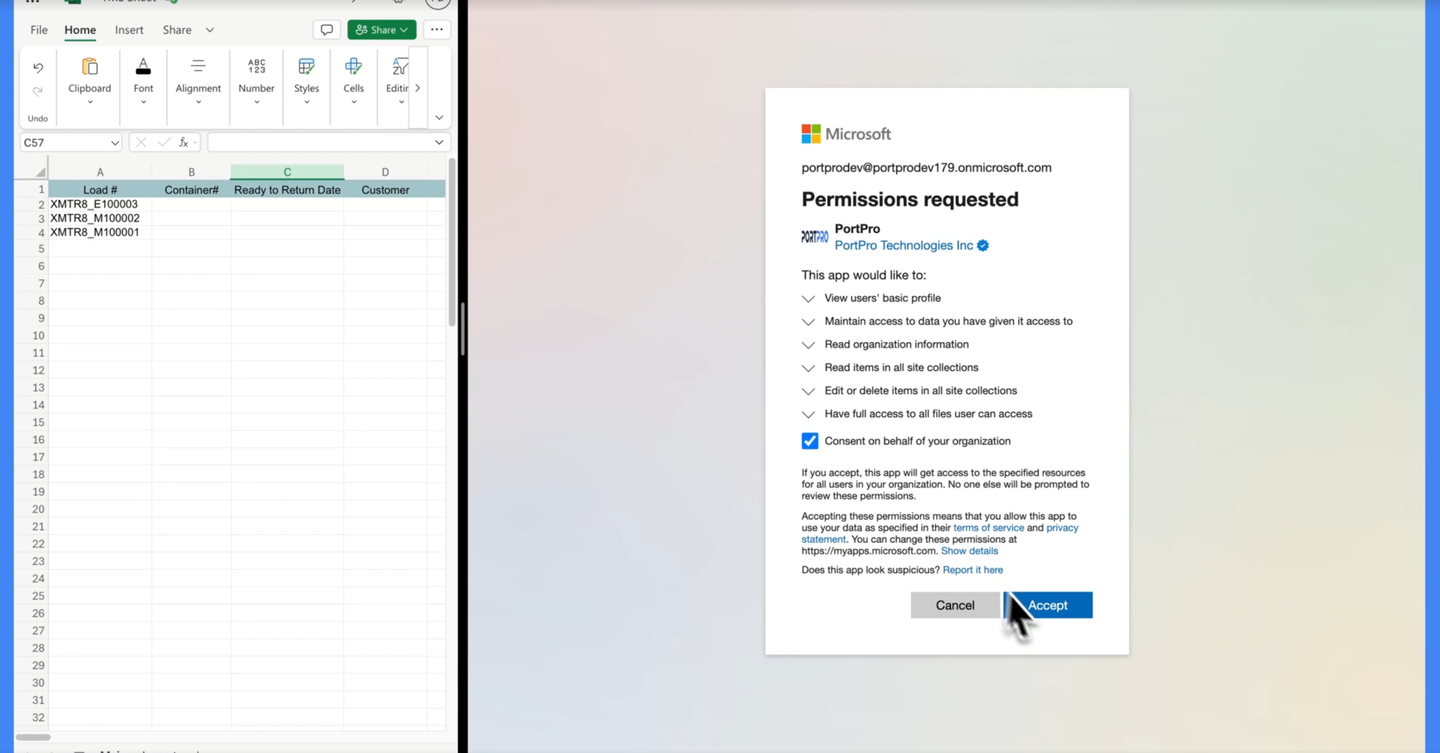Expand Read items in all site collections

(x=808, y=368)
